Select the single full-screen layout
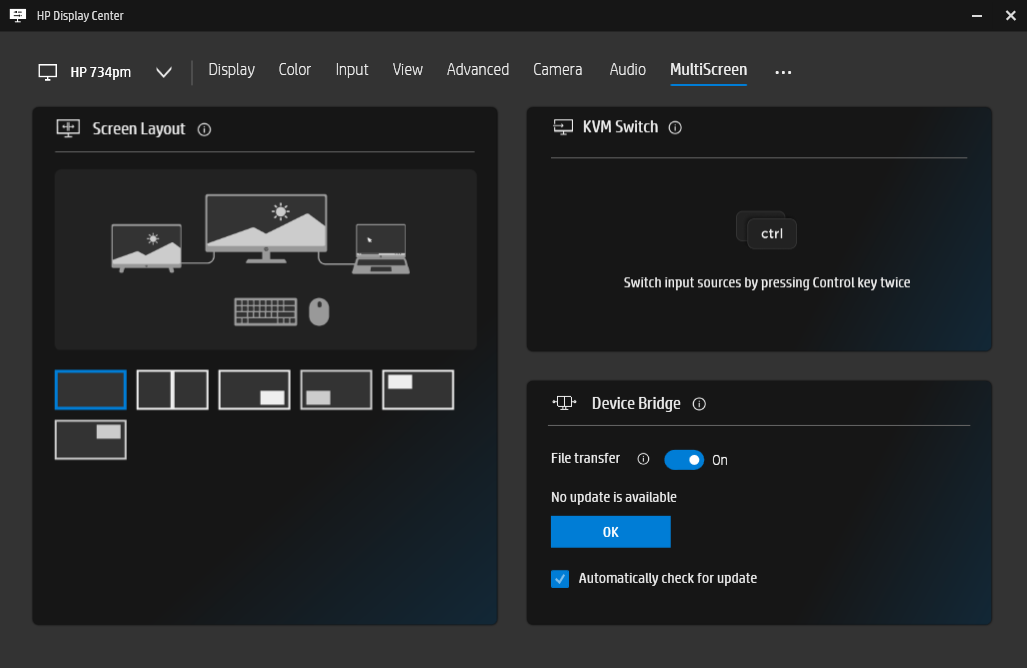 point(90,390)
